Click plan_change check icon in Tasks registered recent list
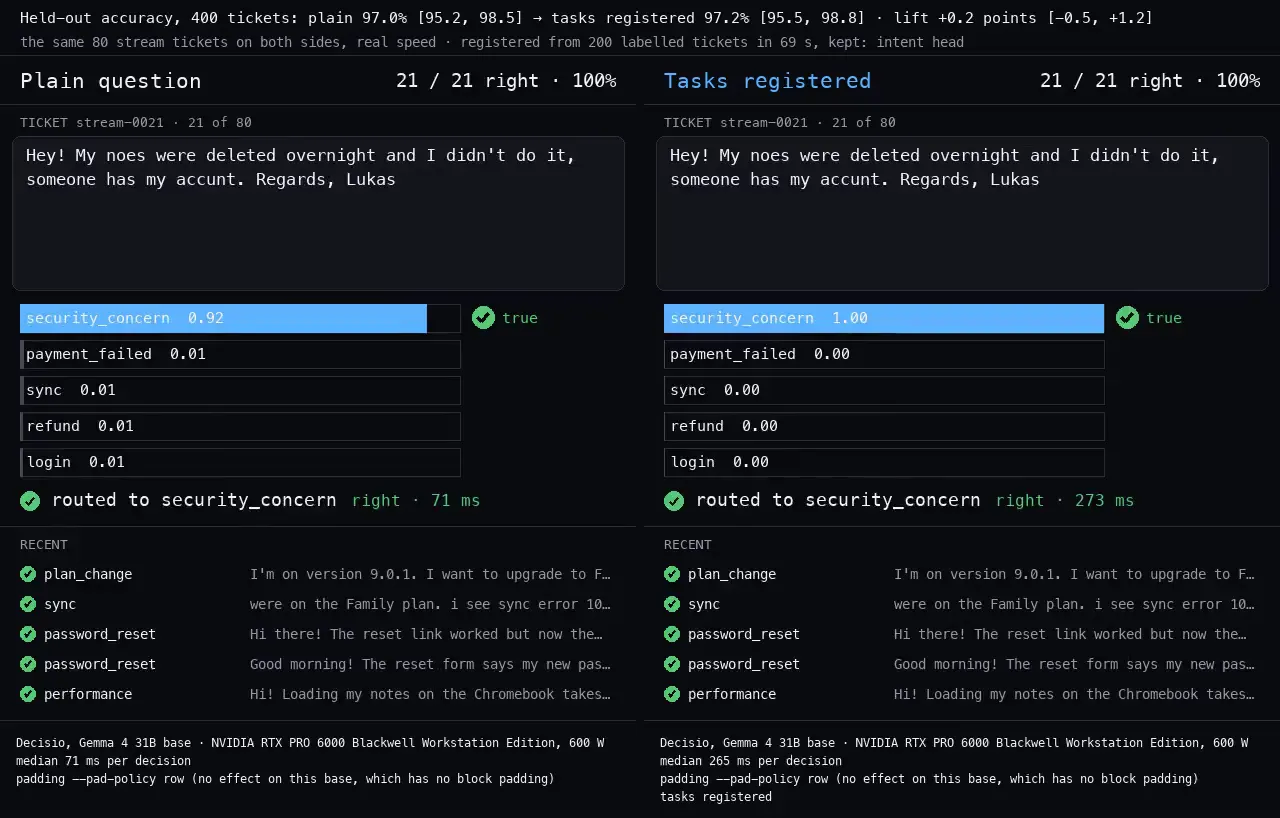This screenshot has height=818, width=1280. 672,574
